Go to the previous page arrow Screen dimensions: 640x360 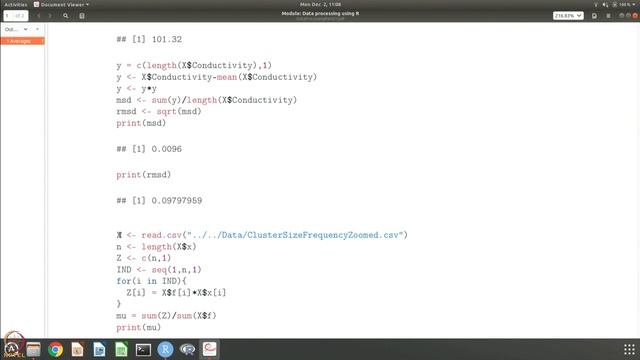pyautogui.click(x=39, y=16)
